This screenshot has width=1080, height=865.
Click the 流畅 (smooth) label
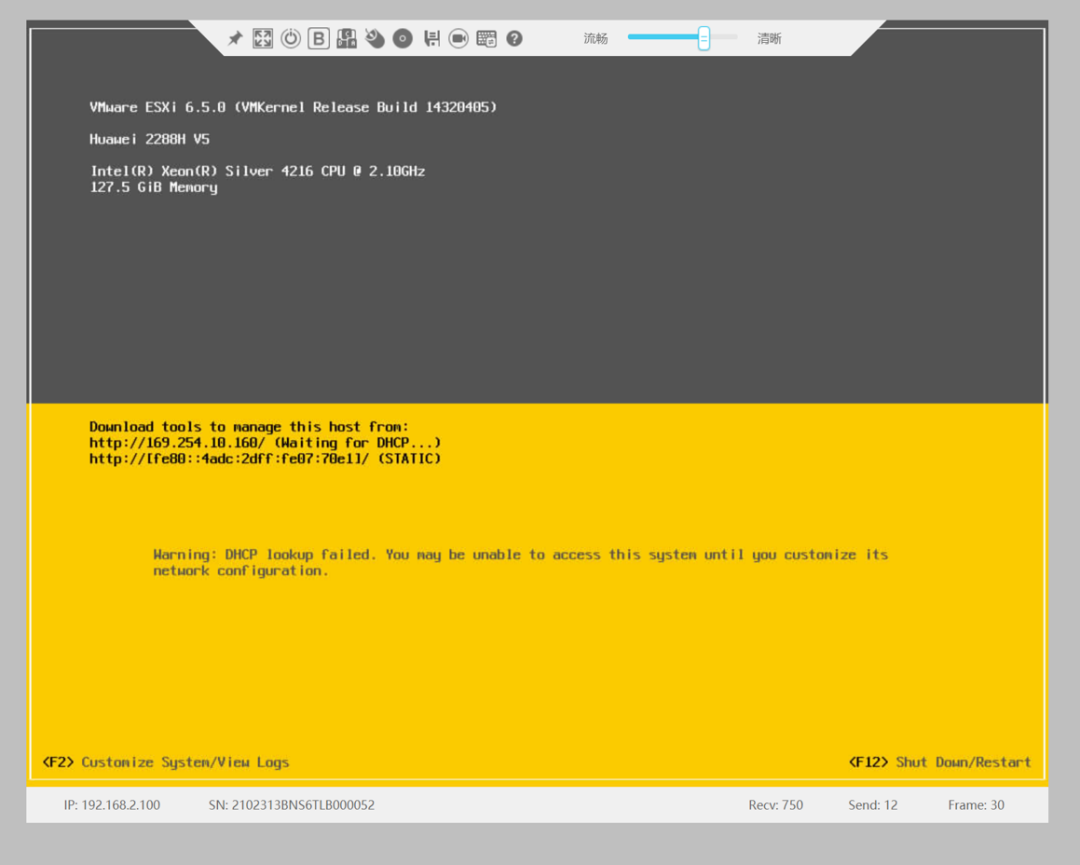596,39
